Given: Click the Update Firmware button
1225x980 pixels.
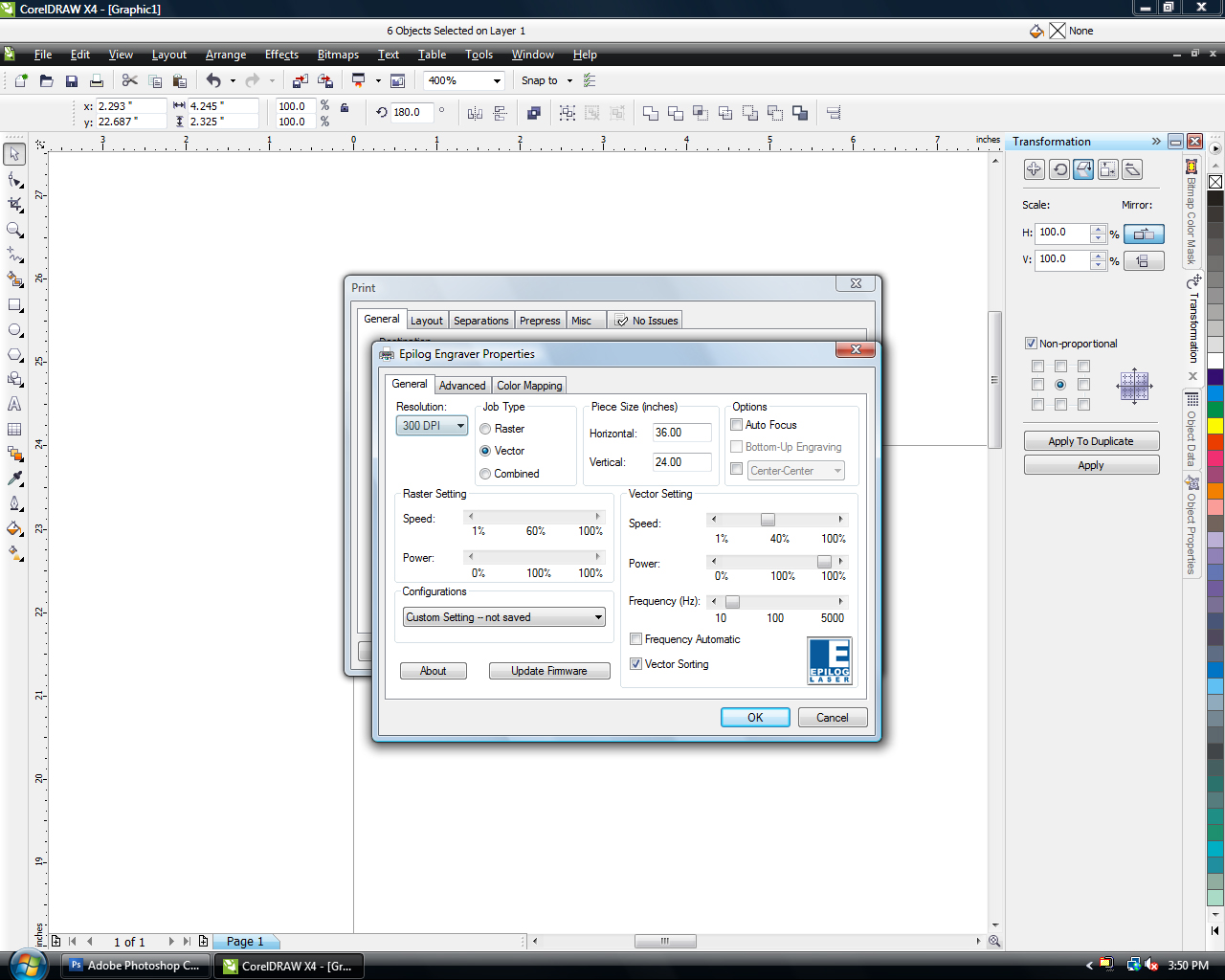Looking at the screenshot, I should click(x=549, y=671).
